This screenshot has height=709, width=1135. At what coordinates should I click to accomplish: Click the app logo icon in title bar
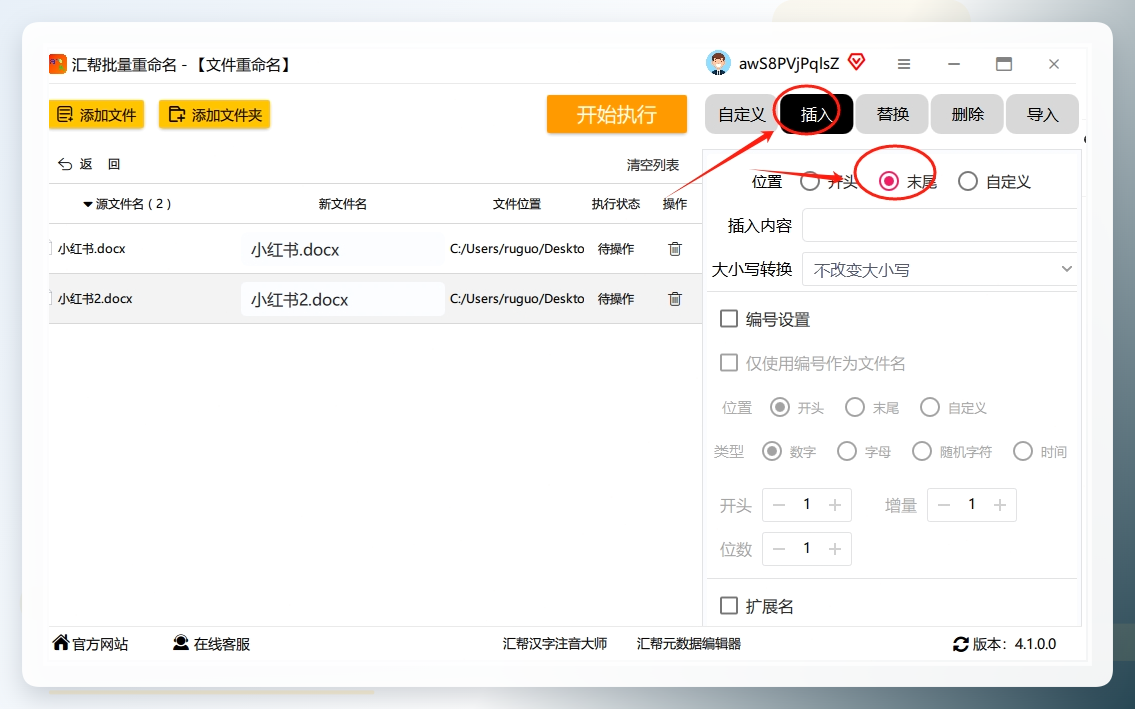coord(58,64)
